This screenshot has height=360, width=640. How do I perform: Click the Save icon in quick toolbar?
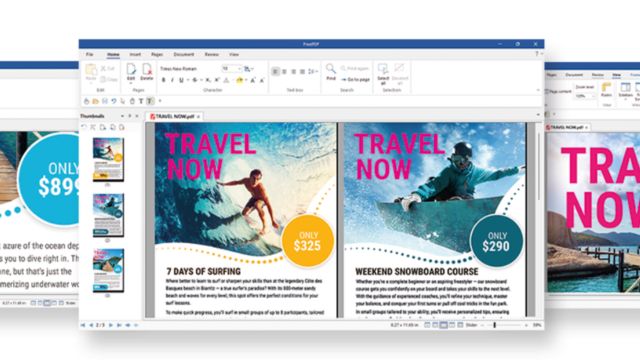pyautogui.click(x=104, y=101)
